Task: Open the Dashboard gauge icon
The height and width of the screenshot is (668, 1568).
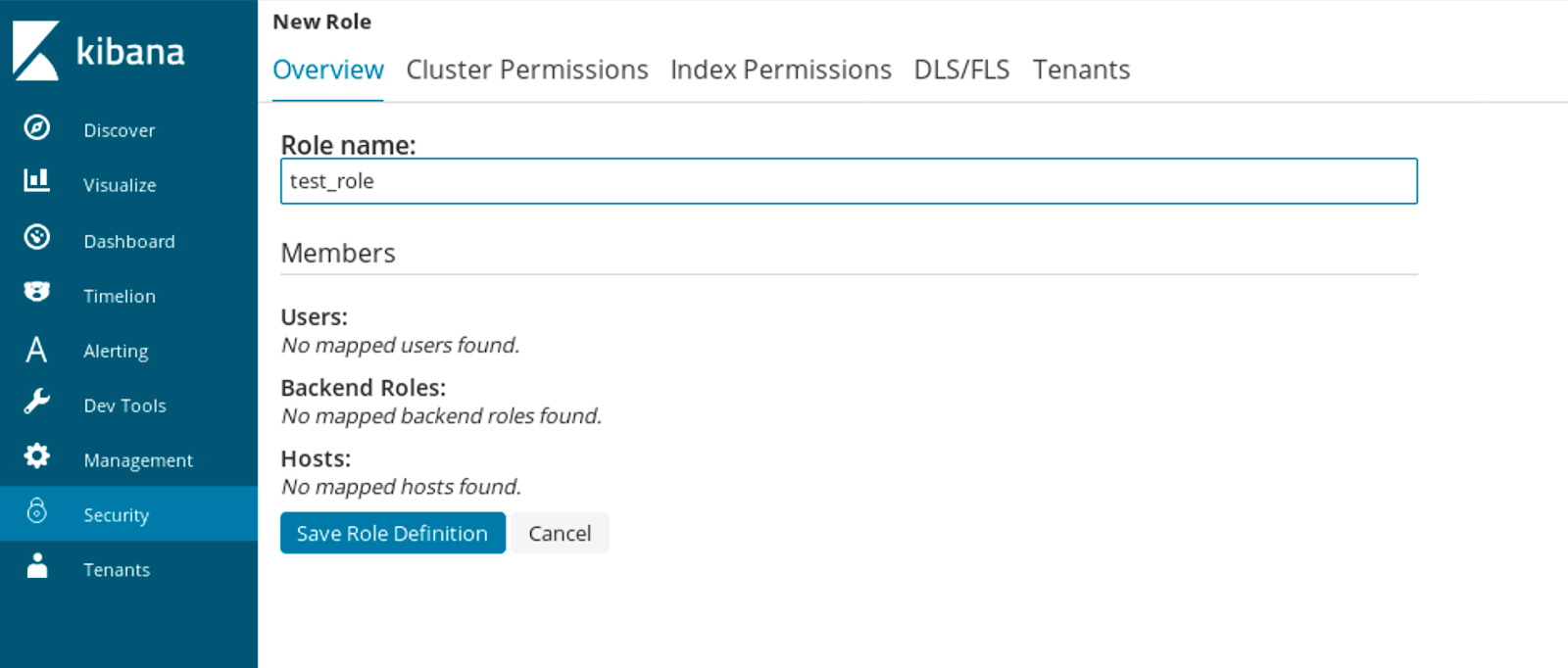Action: point(37,237)
